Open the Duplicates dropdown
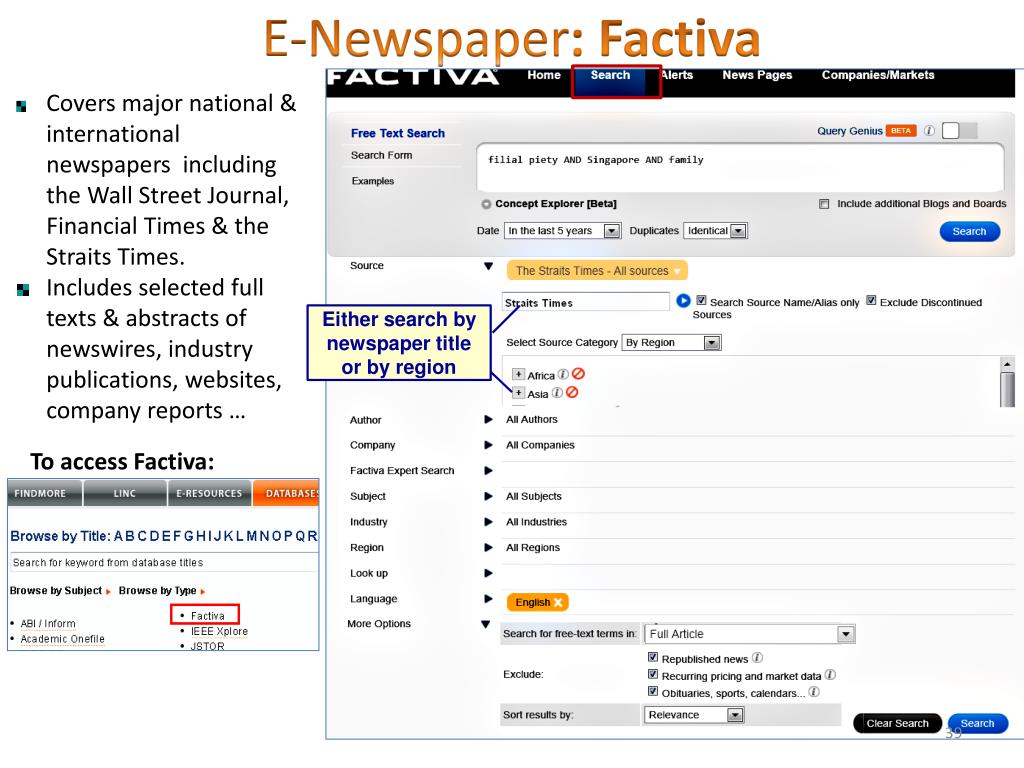Viewport: 1024px width, 768px height. [x=715, y=231]
